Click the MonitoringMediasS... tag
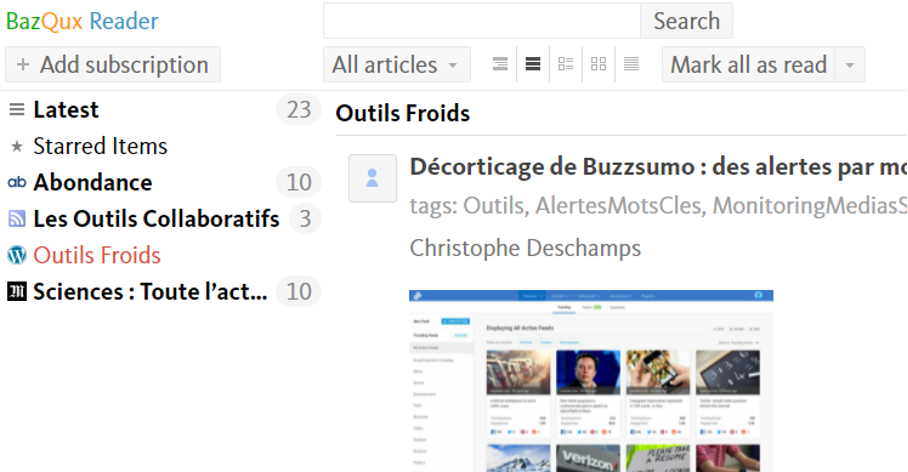Viewport: 908px width, 472px height. tap(810, 206)
